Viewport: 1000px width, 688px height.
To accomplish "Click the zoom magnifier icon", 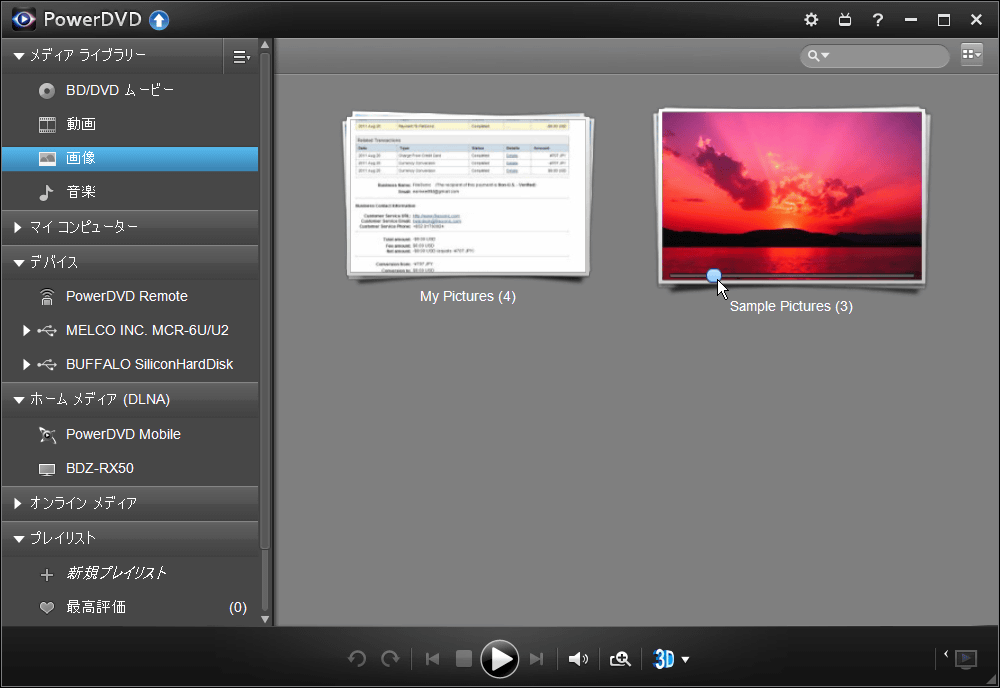I will tap(620, 659).
